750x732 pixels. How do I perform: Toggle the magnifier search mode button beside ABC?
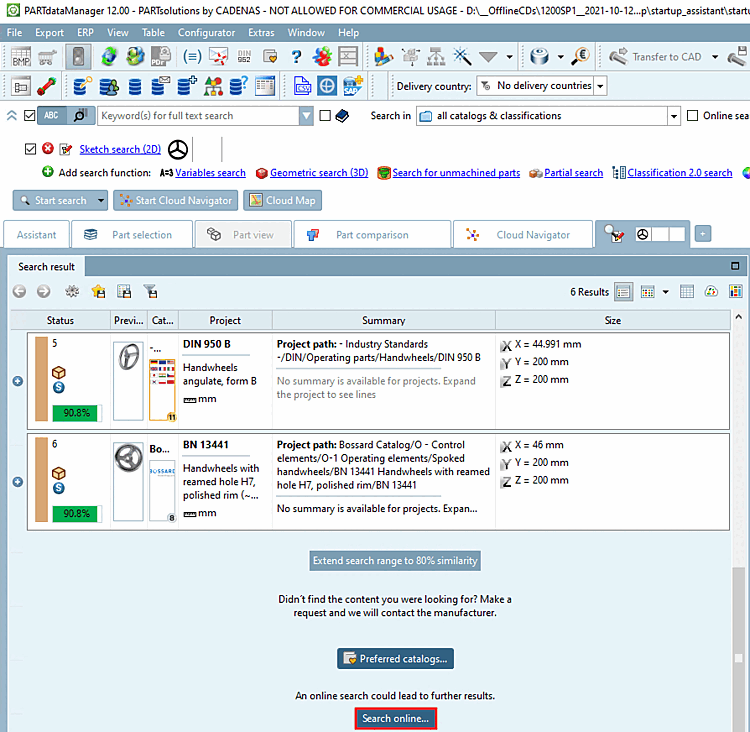[80, 115]
